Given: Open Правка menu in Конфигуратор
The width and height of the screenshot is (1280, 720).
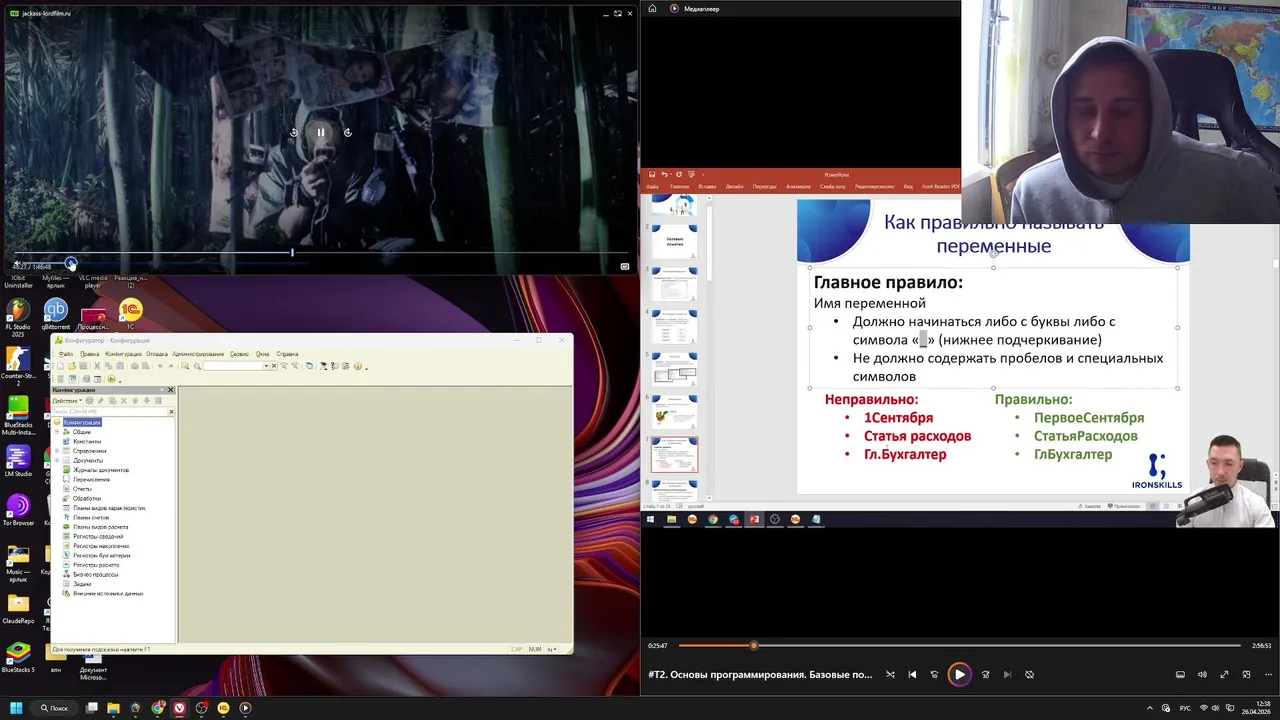Looking at the screenshot, I should 90,354.
